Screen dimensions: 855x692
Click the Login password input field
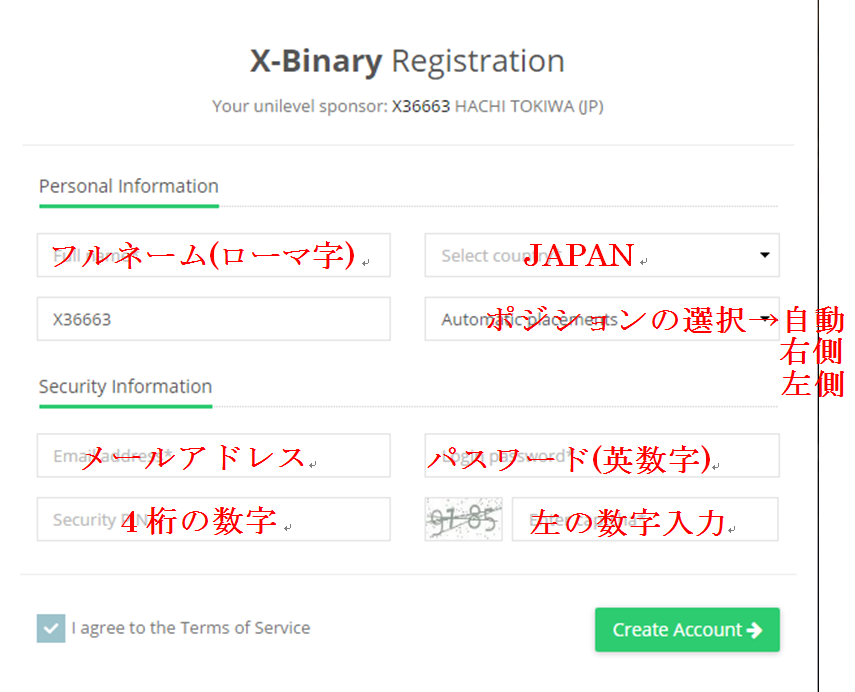click(602, 455)
